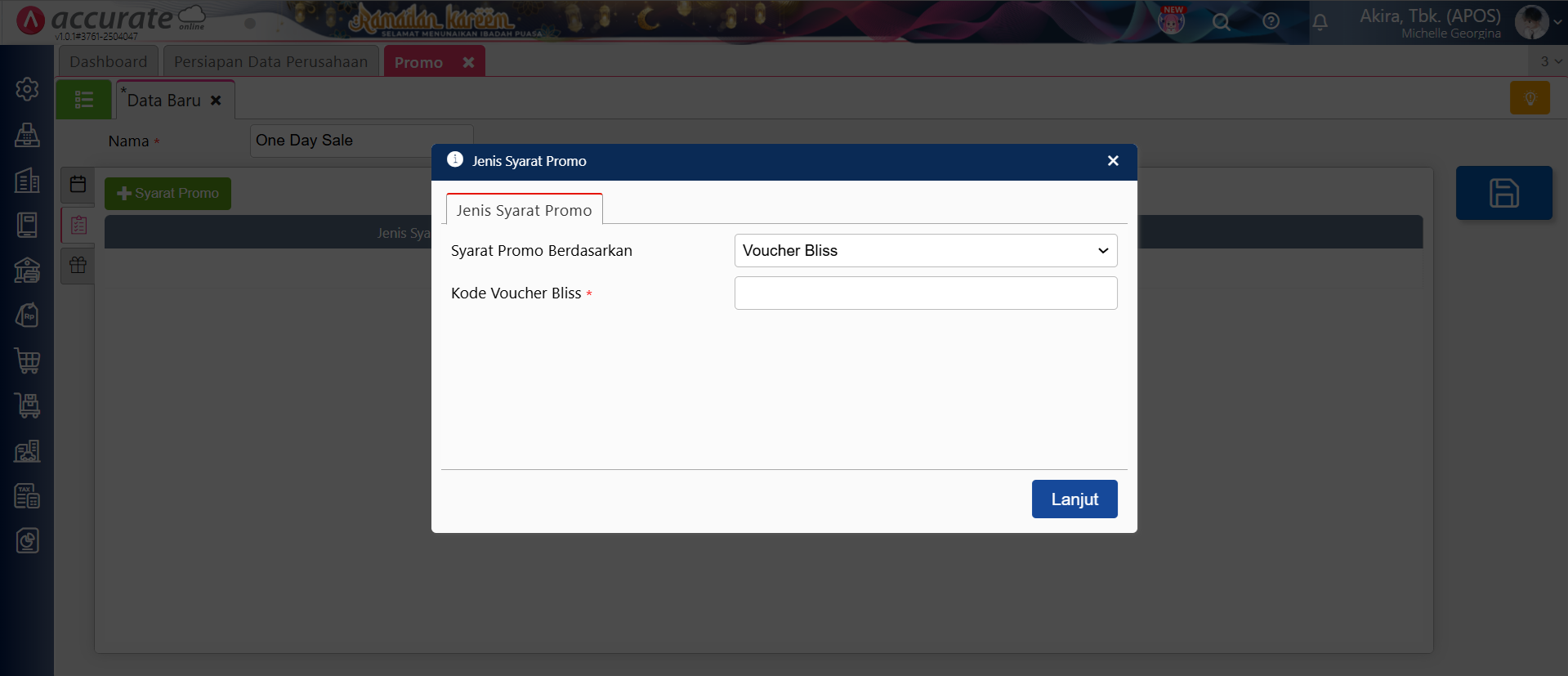This screenshot has height=676, width=1568.
Task: Open the gift reward side tab icon
Action: tap(78, 265)
